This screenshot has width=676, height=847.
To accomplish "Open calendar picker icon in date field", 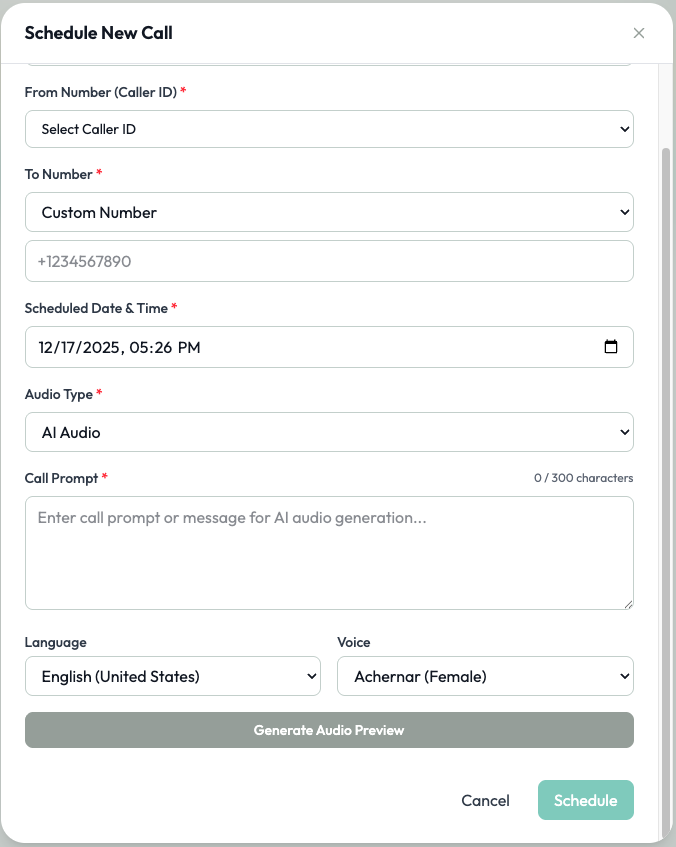I will point(611,347).
